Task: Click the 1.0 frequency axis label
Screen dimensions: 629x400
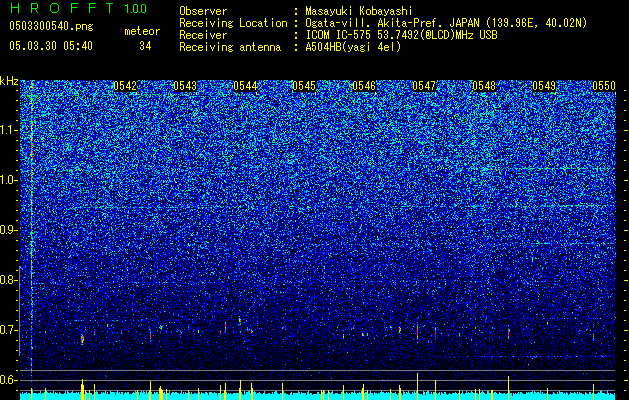Action: [8, 180]
